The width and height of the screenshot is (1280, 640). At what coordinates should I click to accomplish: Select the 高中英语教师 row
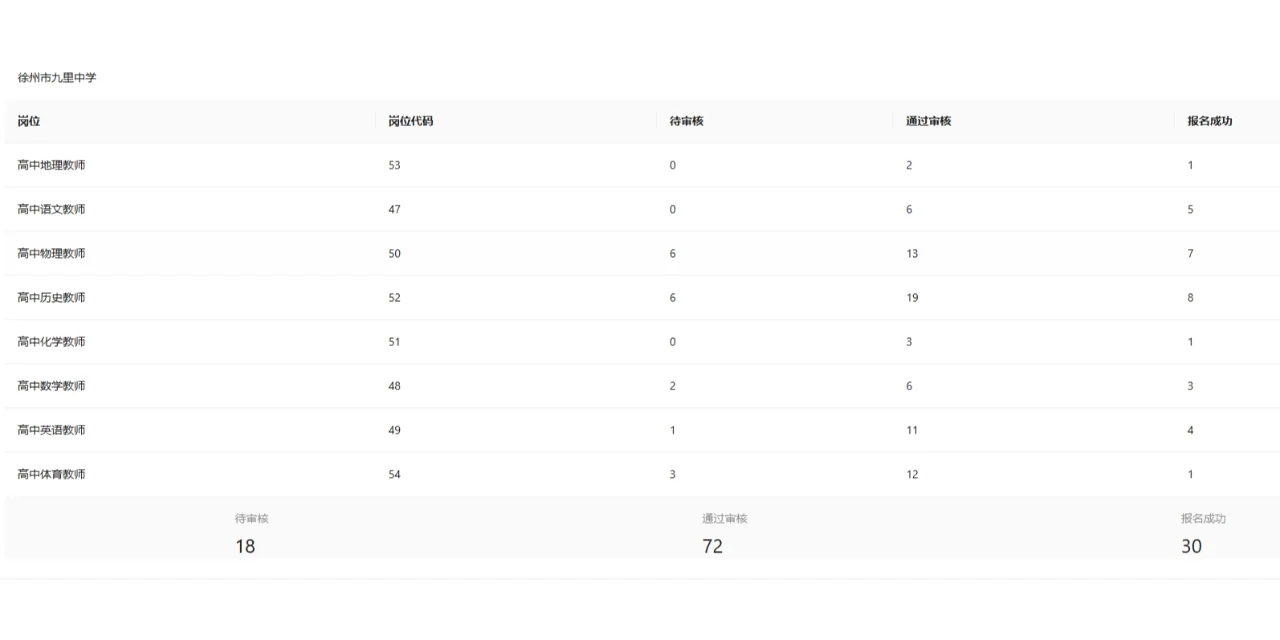[51, 430]
